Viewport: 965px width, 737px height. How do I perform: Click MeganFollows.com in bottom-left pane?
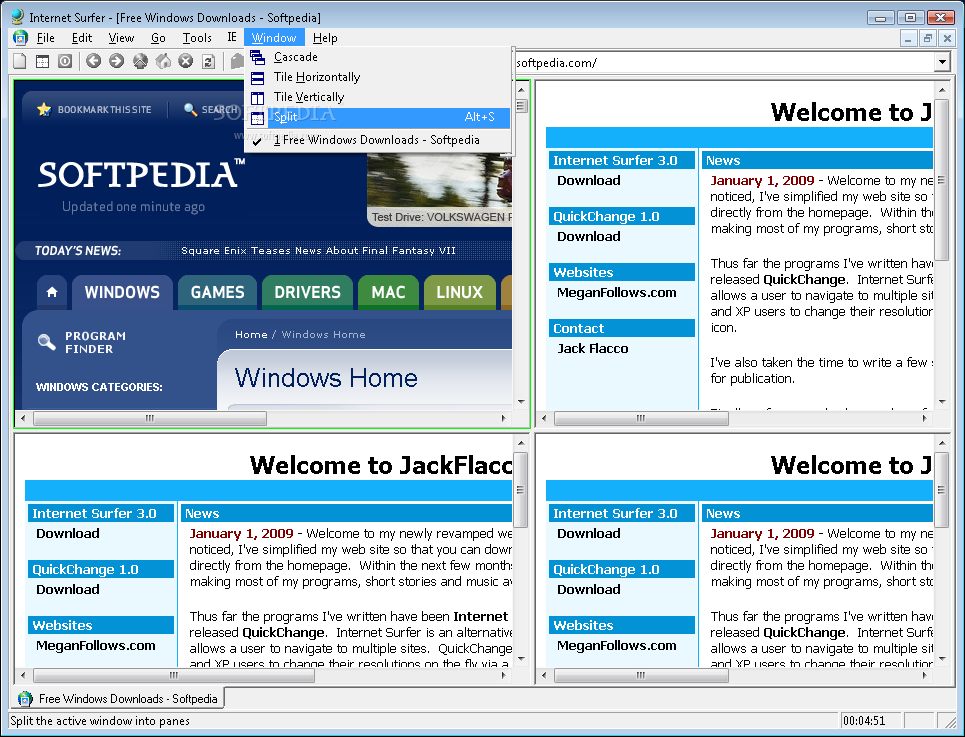tap(95, 645)
